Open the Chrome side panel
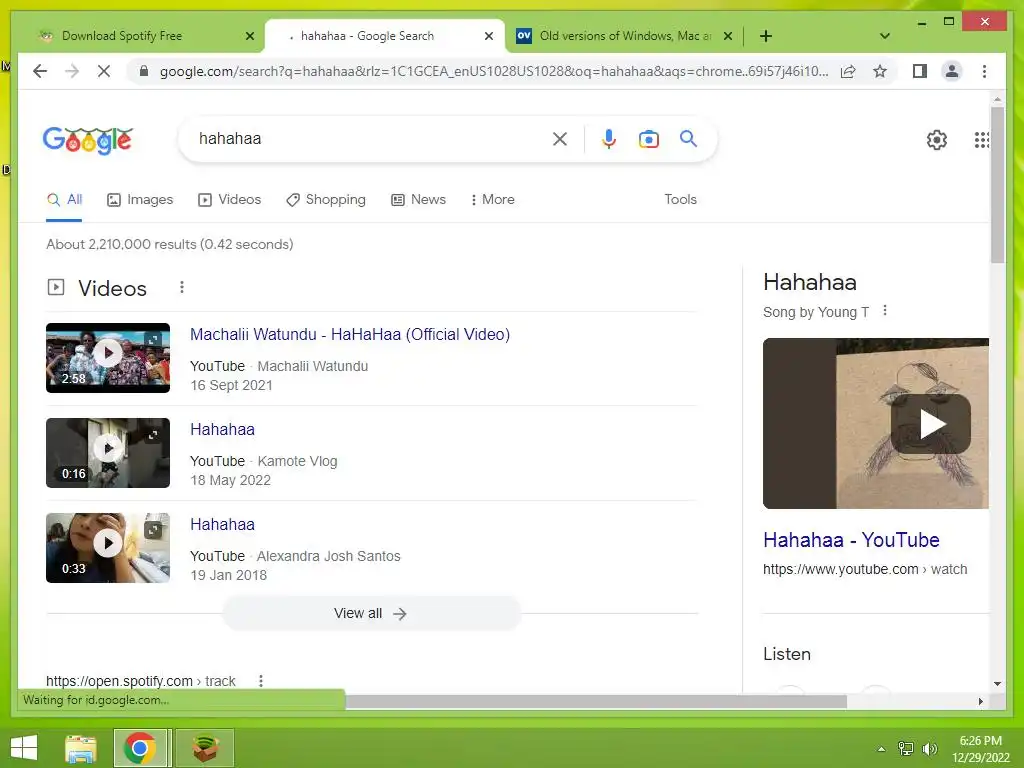 (920, 71)
